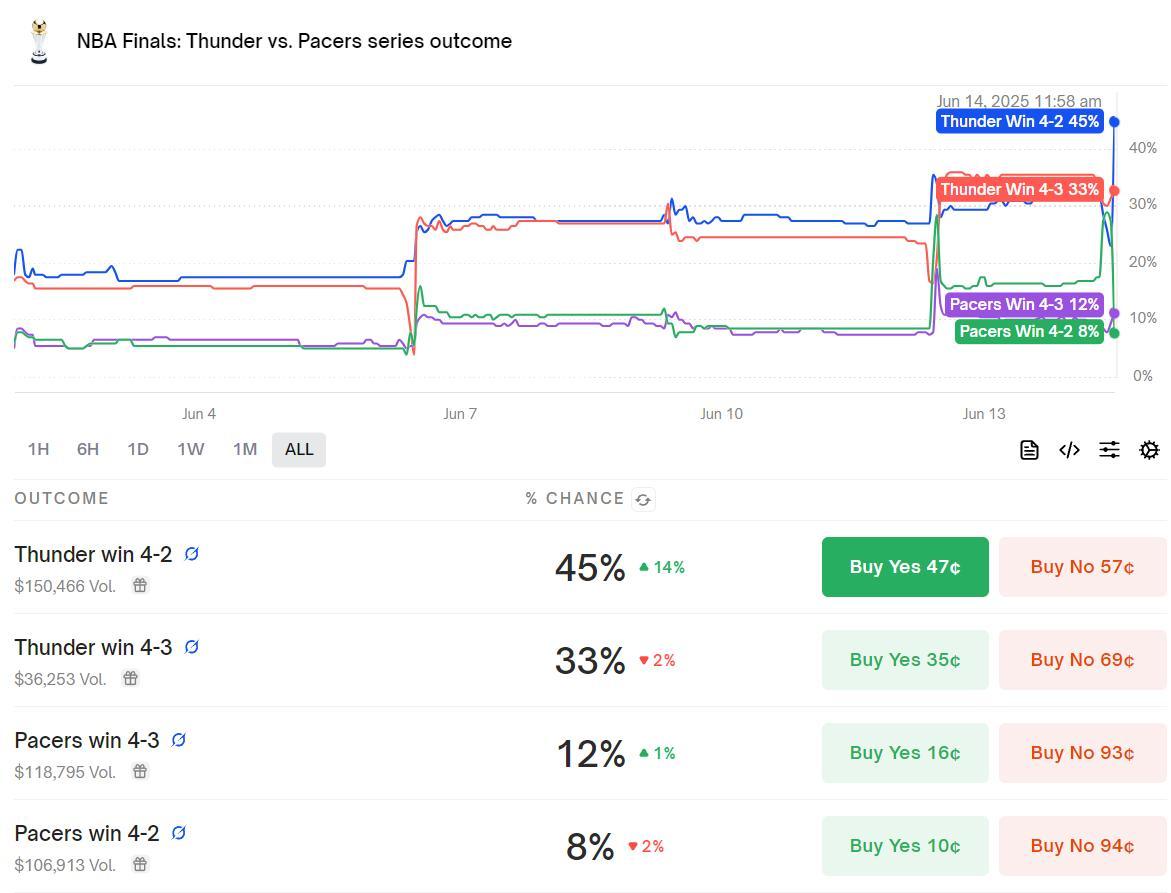This screenshot has height=893, width=1171.
Task: Open the Pacers win 4-2 outcome row title
Action: point(87,833)
